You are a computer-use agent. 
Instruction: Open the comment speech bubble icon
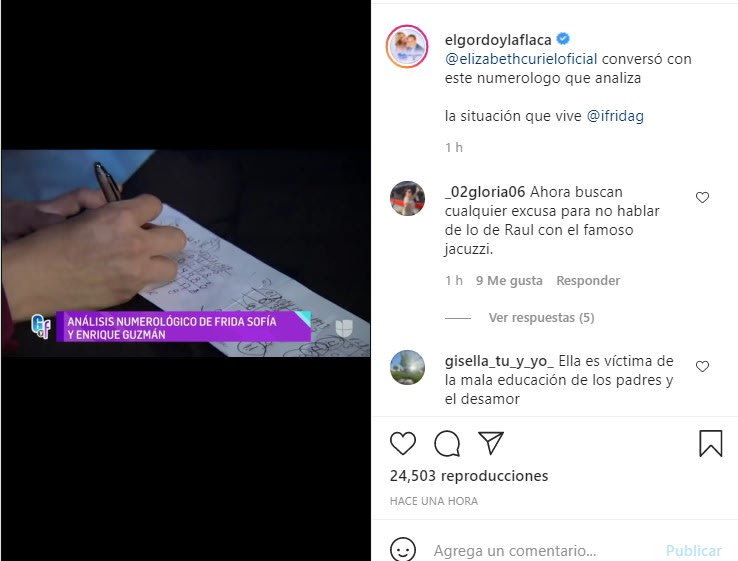point(447,443)
